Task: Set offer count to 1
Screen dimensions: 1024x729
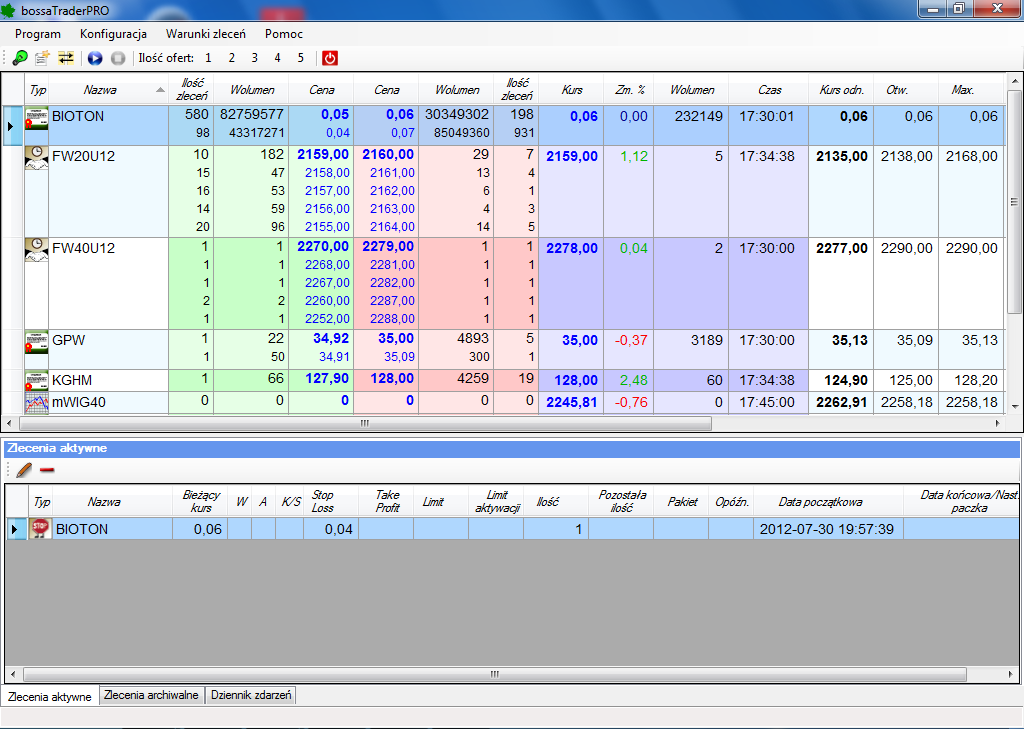Action: 208,58
